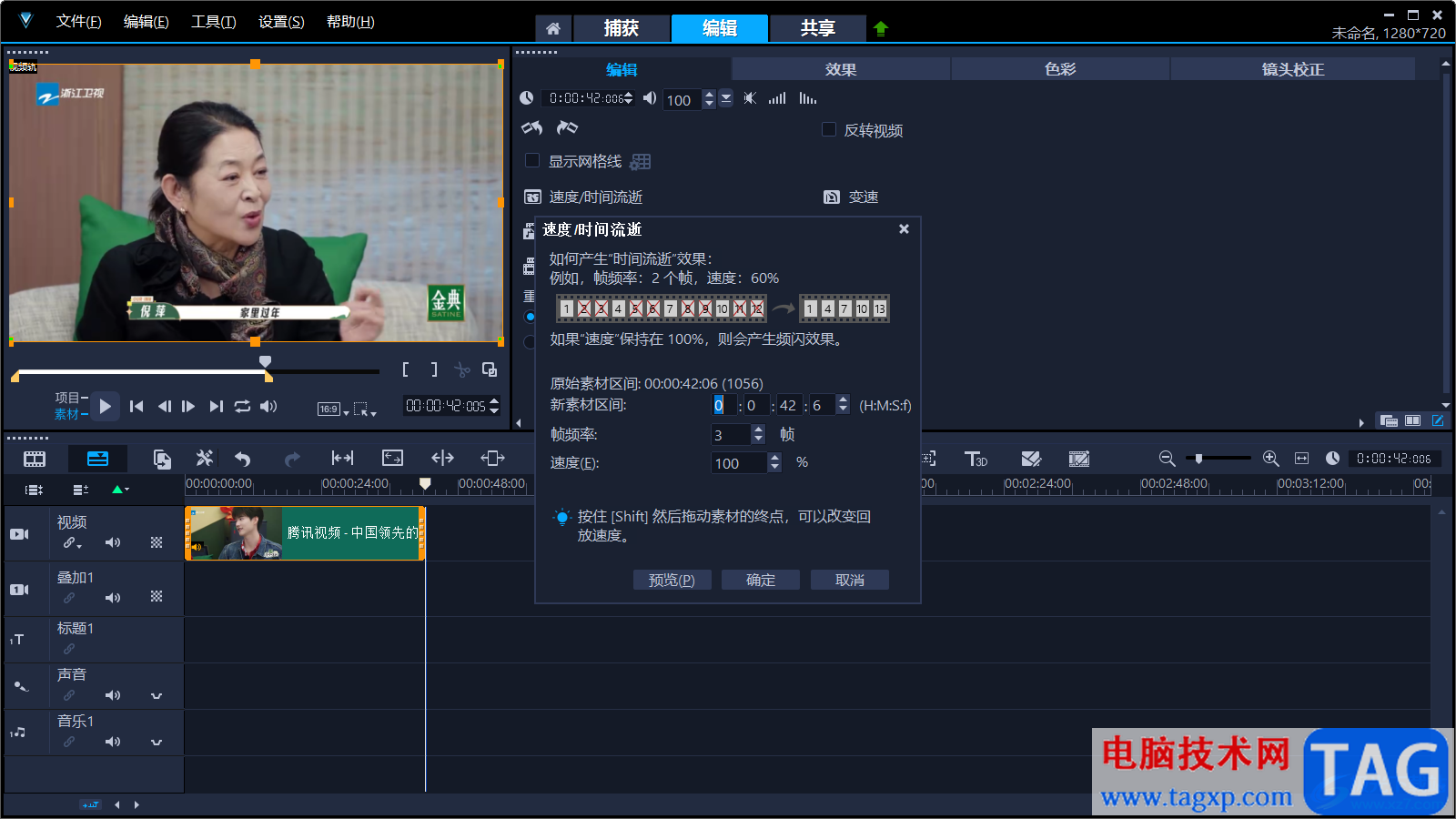This screenshot has height=819, width=1456.
Task: Zoom in the timeline
Action: (1271, 459)
